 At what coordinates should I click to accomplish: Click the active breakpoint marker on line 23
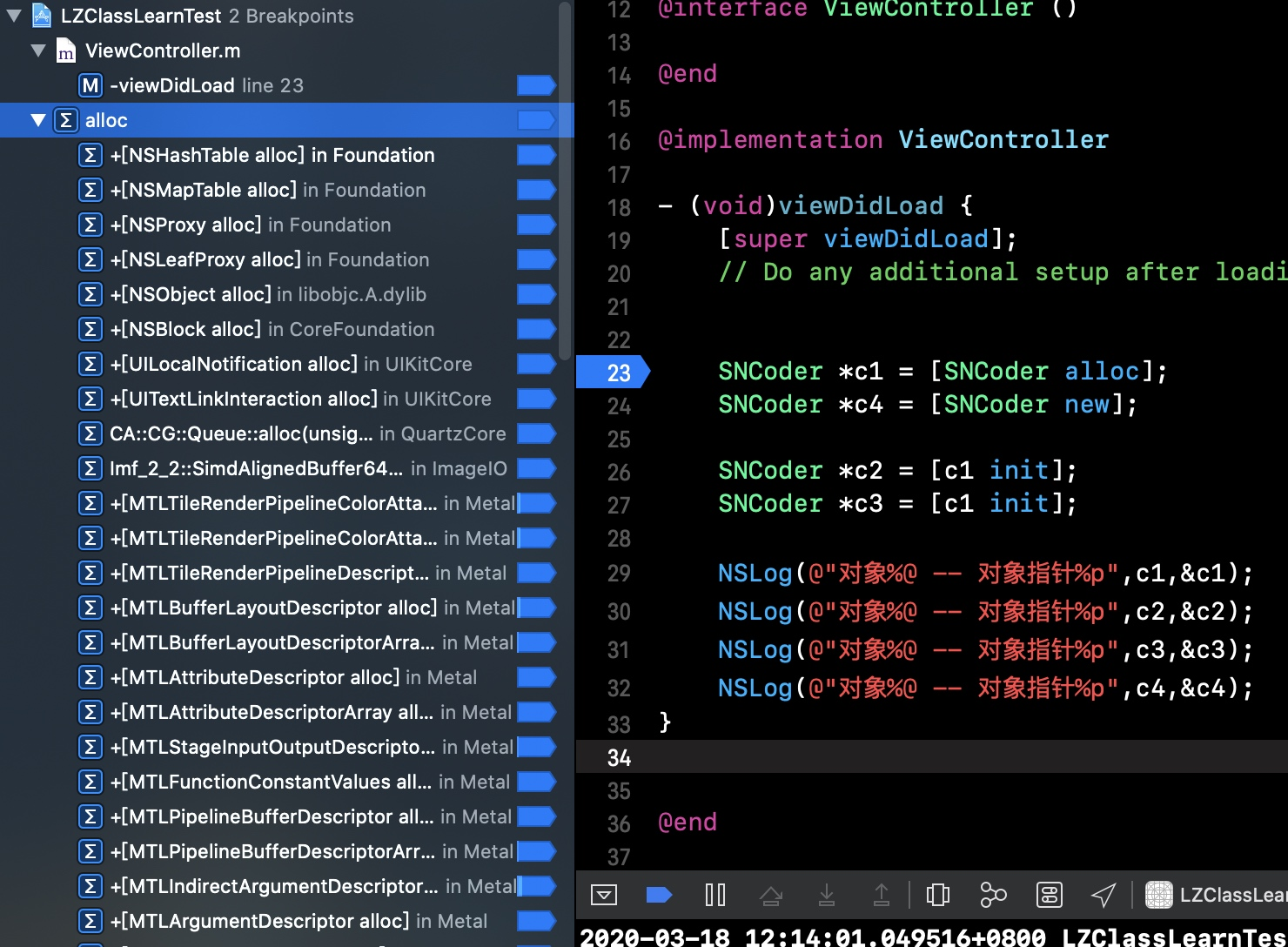click(613, 372)
